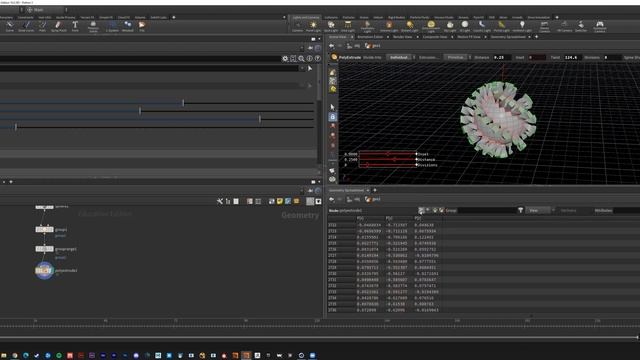Image resolution: width=640 pixels, height=360 pixels.
Task: Select the Curve shelf tool
Action: 9,27
